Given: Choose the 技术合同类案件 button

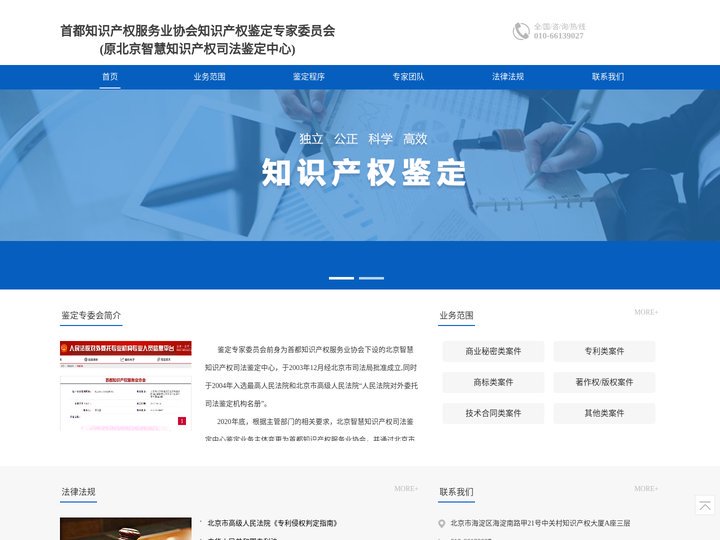Looking at the screenshot, I should tap(493, 413).
